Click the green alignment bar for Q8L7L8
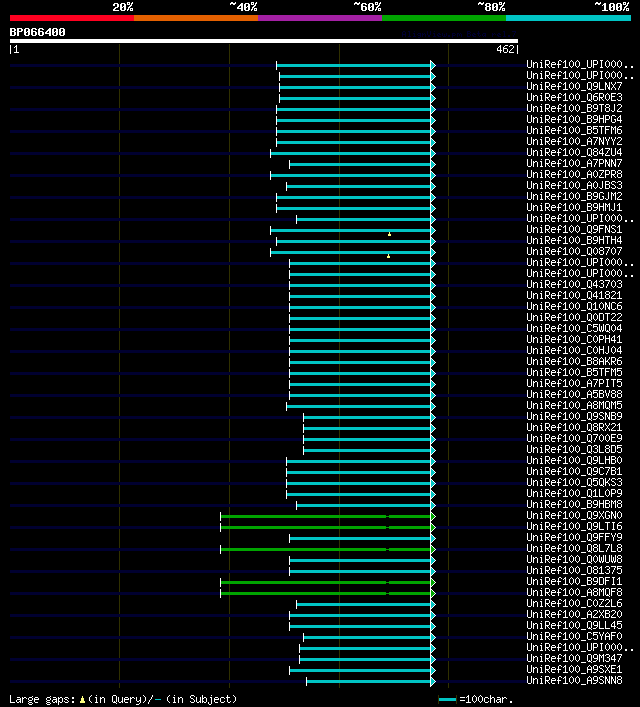 [x=327, y=550]
